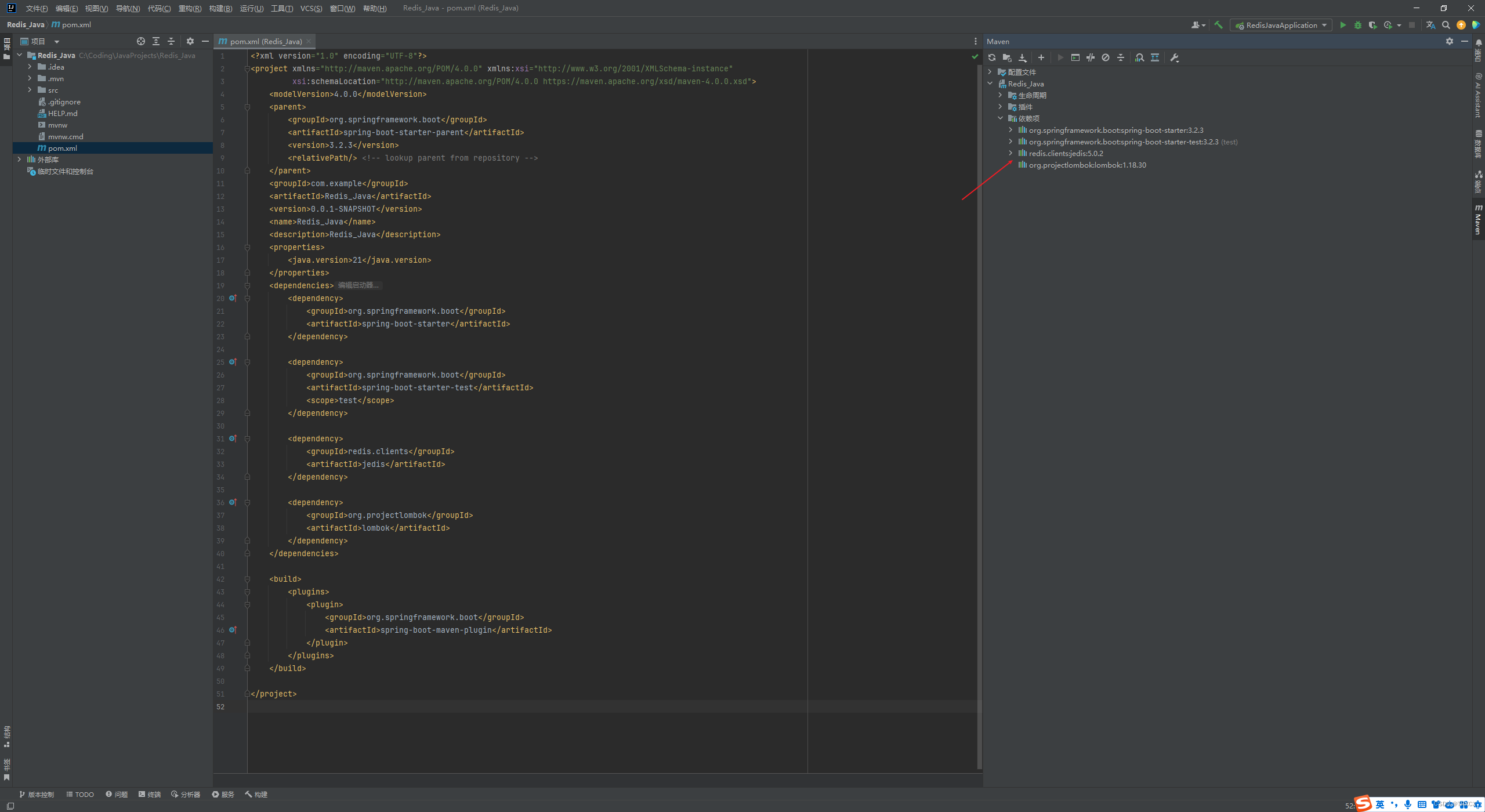Screen dimensions: 1485x812
Task: Toggle Maven skip tests mode
Action: 1106,57
